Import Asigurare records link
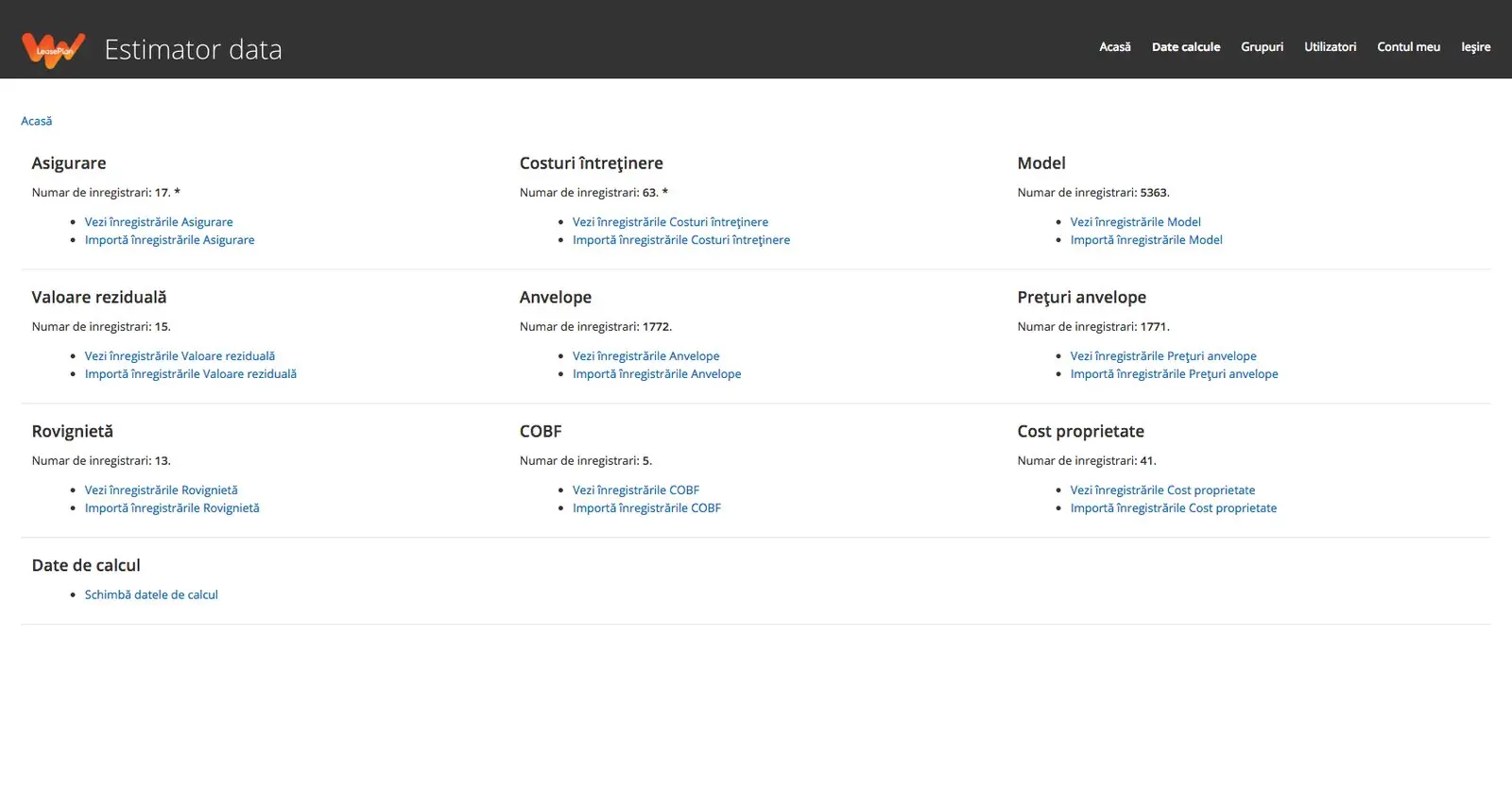The width and height of the screenshot is (1512, 791). point(170,240)
